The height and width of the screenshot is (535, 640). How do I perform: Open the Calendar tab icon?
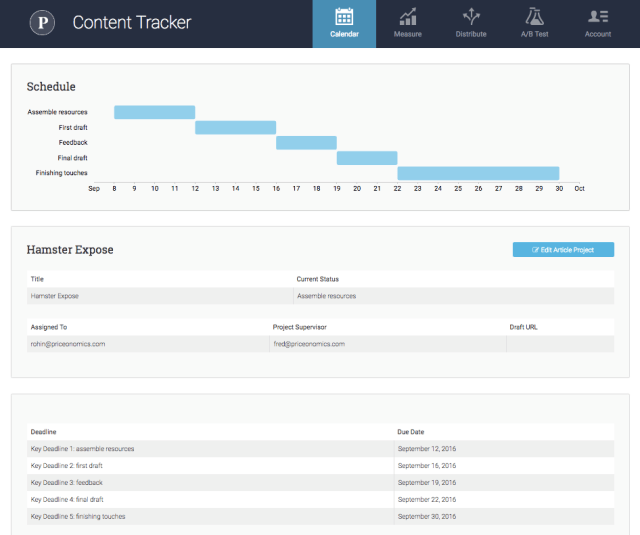point(344,17)
